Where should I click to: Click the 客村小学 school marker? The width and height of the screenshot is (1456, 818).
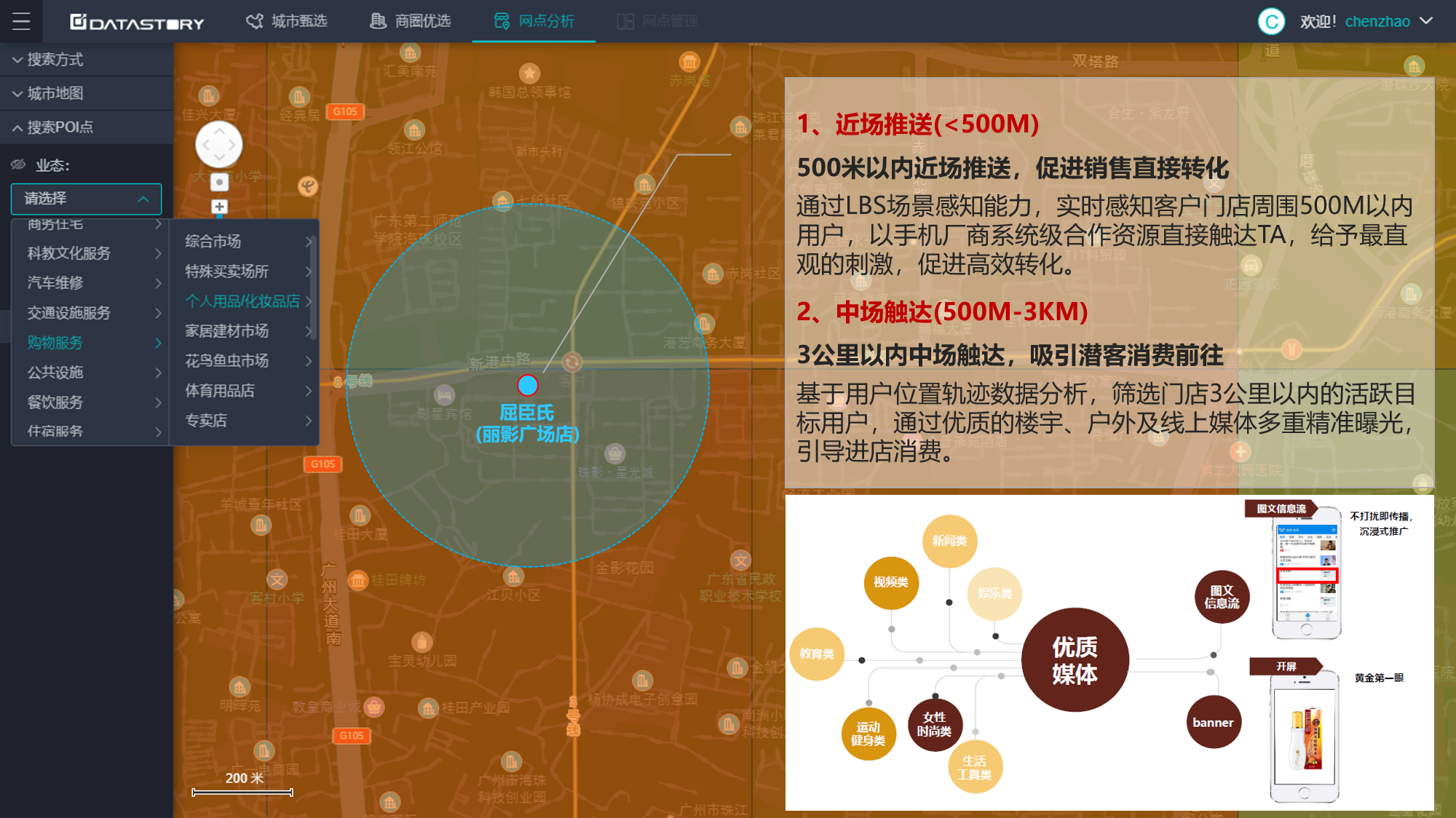click(x=277, y=580)
